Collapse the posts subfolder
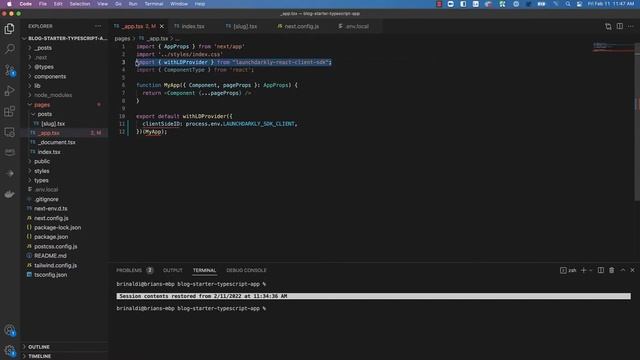The image size is (640, 360). coord(44,114)
